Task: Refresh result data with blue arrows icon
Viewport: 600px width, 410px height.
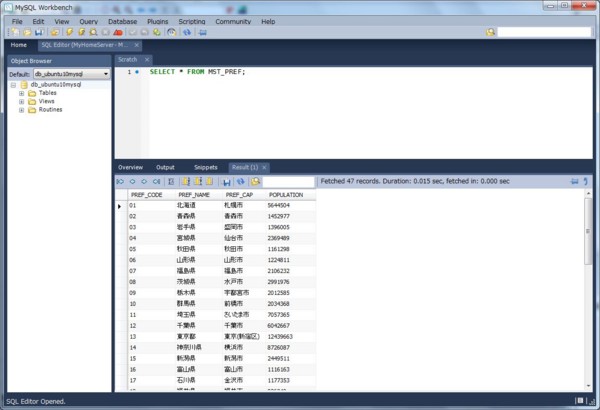Action: coord(240,181)
